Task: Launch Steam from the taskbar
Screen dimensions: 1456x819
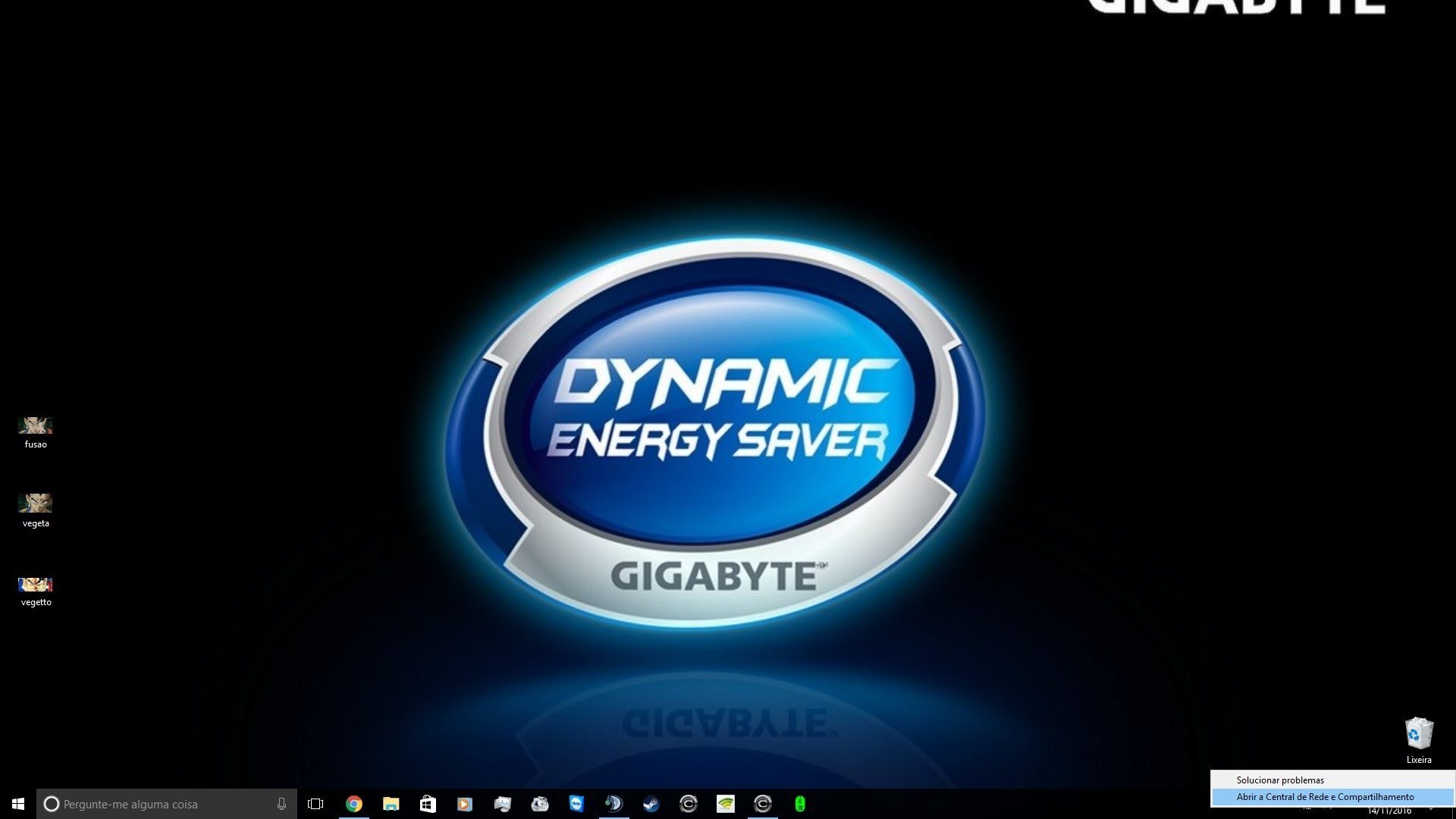Action: [x=651, y=804]
